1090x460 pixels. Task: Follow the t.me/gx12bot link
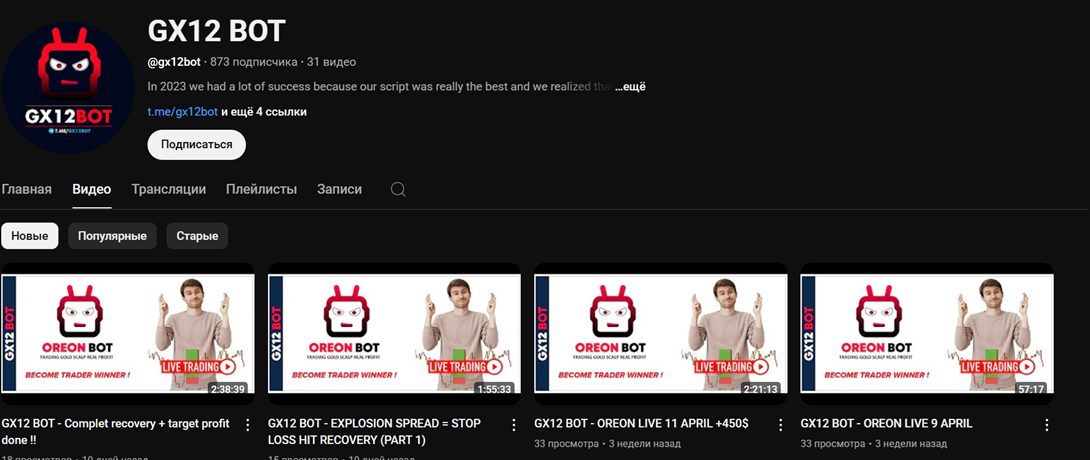point(182,112)
